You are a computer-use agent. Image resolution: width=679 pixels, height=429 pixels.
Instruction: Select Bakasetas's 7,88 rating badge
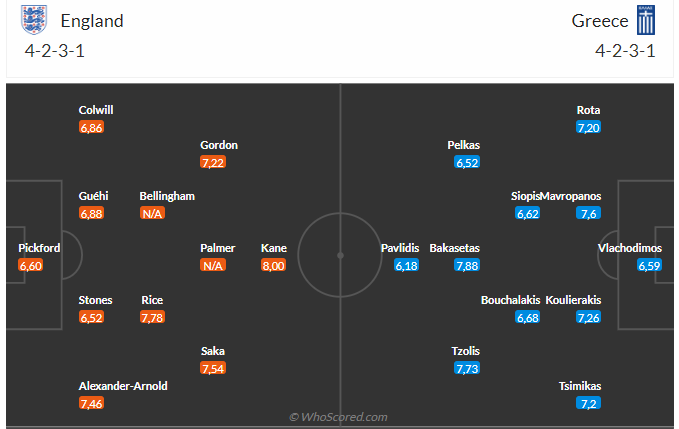[467, 265]
